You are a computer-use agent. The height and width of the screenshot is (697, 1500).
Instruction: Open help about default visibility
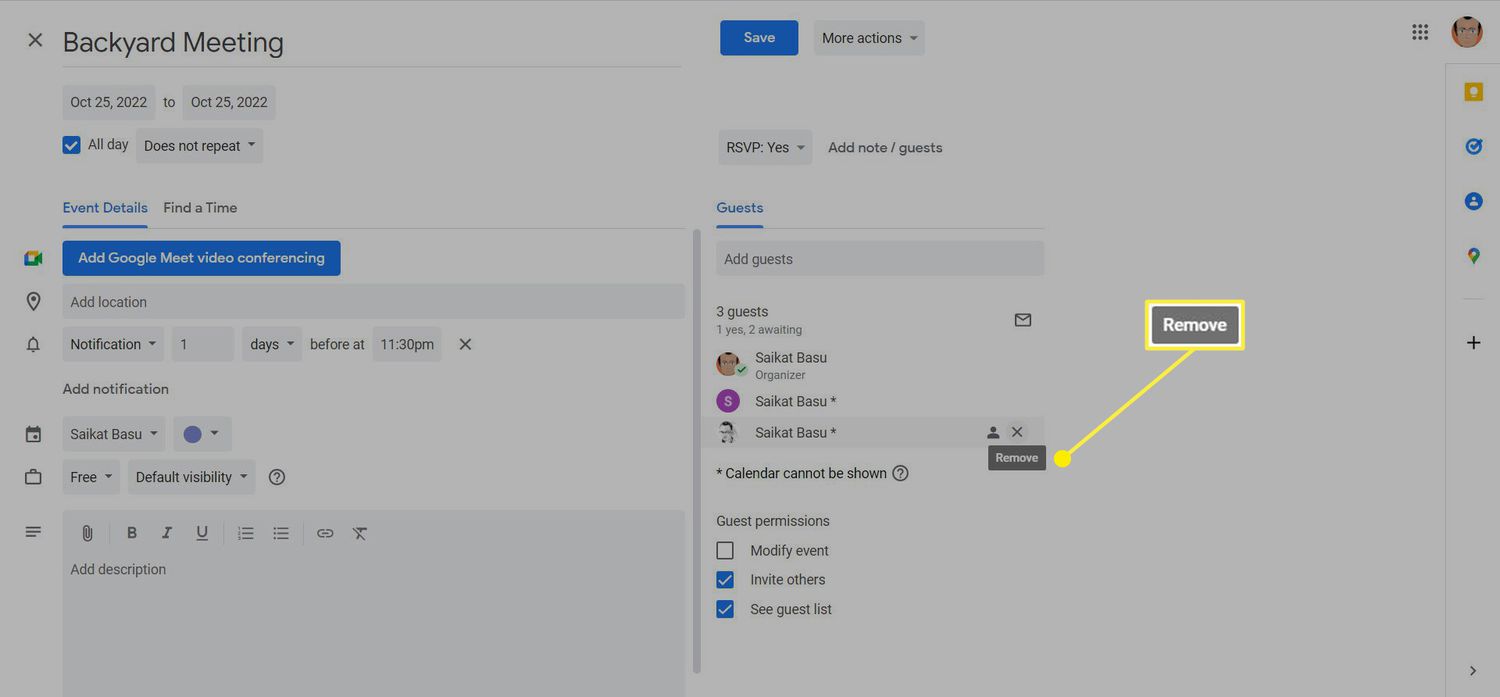277,477
